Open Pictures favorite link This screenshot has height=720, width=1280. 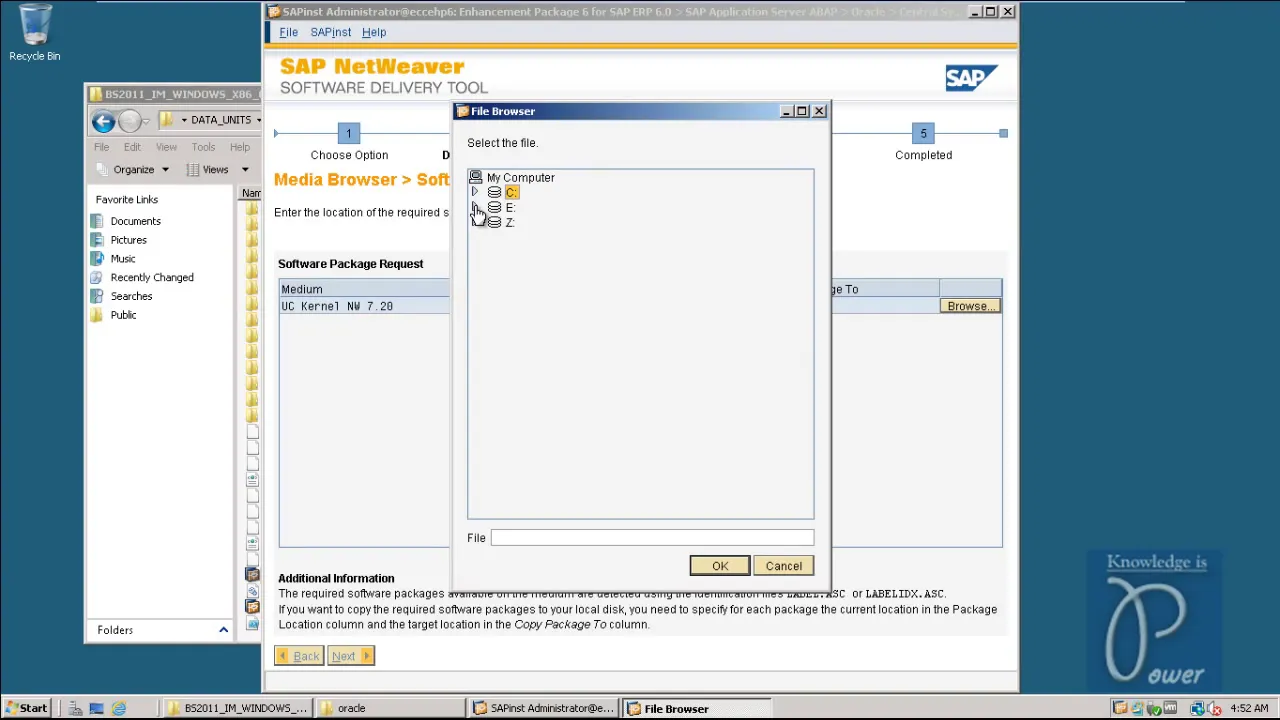[x=128, y=240]
